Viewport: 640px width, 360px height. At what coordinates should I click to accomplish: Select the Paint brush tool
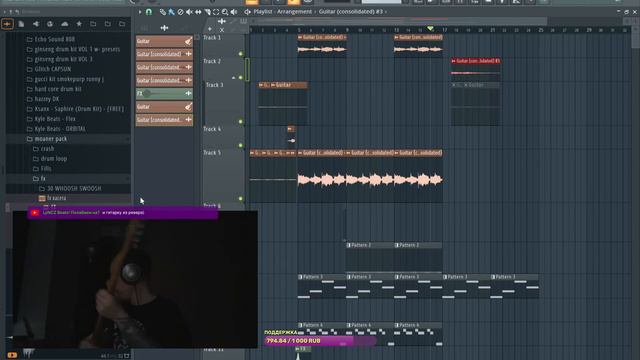pyautogui.click(x=171, y=12)
